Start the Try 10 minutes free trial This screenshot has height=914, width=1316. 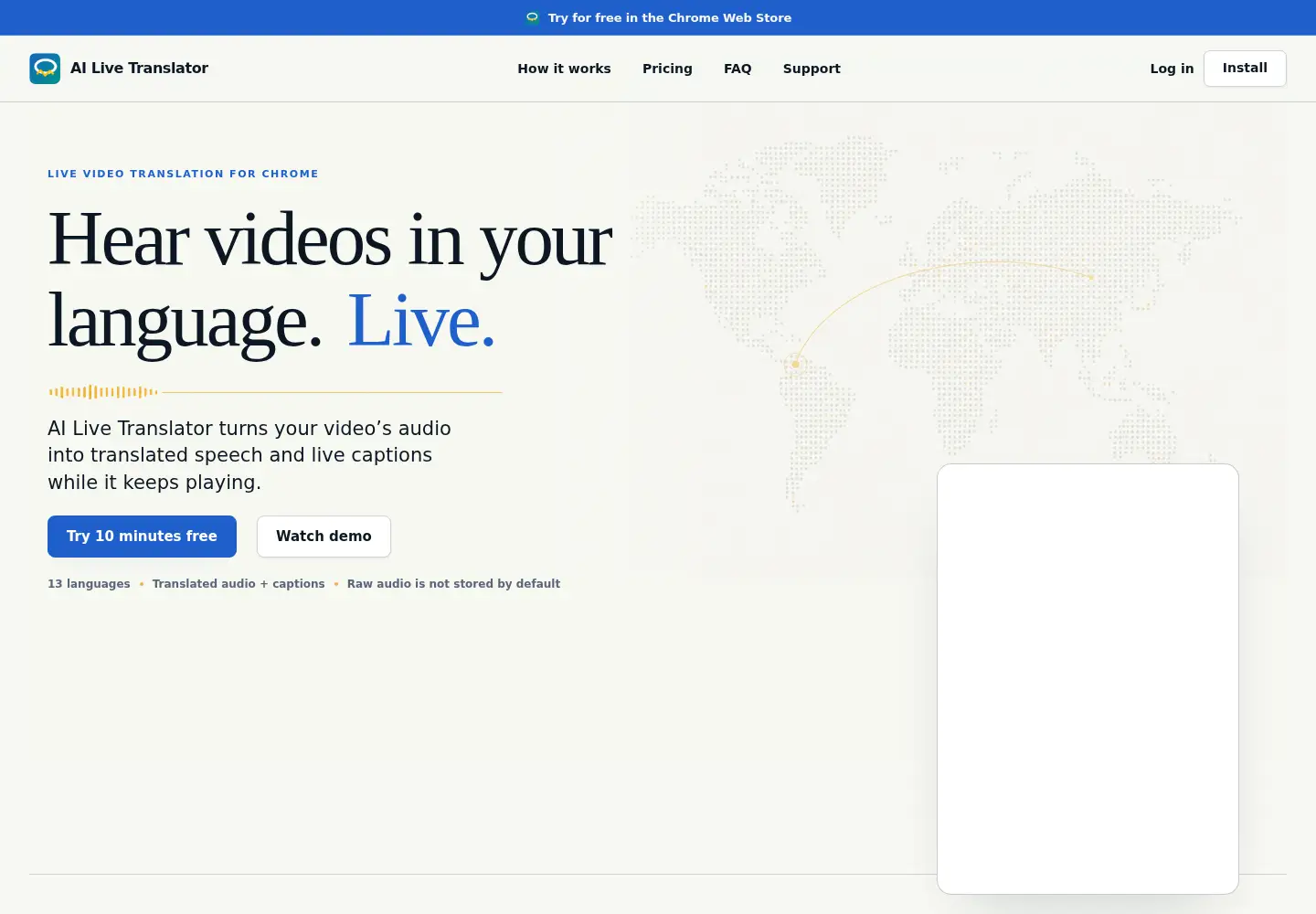tap(142, 537)
